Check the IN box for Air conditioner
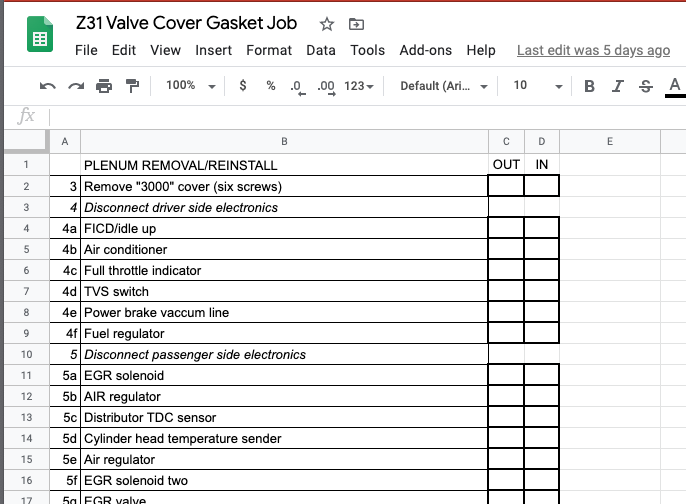 pos(541,249)
